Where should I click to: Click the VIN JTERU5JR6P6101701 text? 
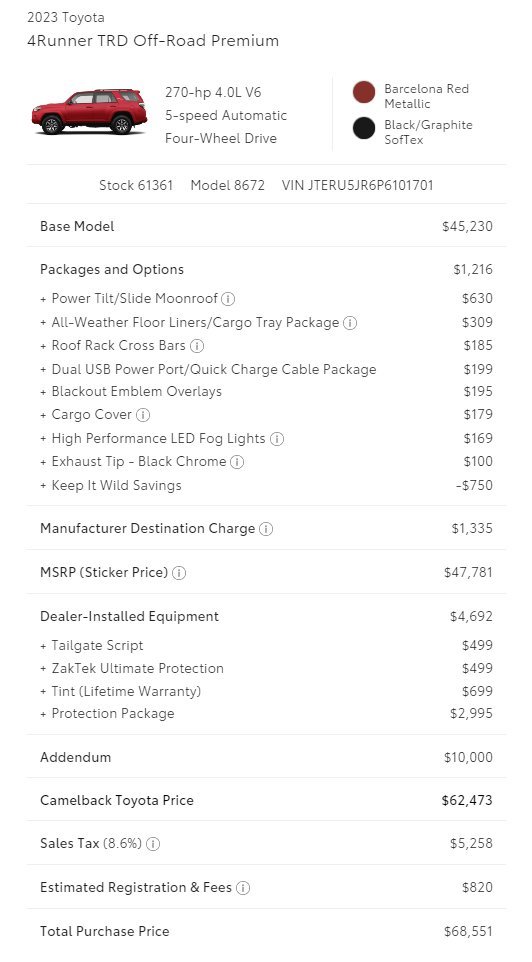[x=358, y=185]
